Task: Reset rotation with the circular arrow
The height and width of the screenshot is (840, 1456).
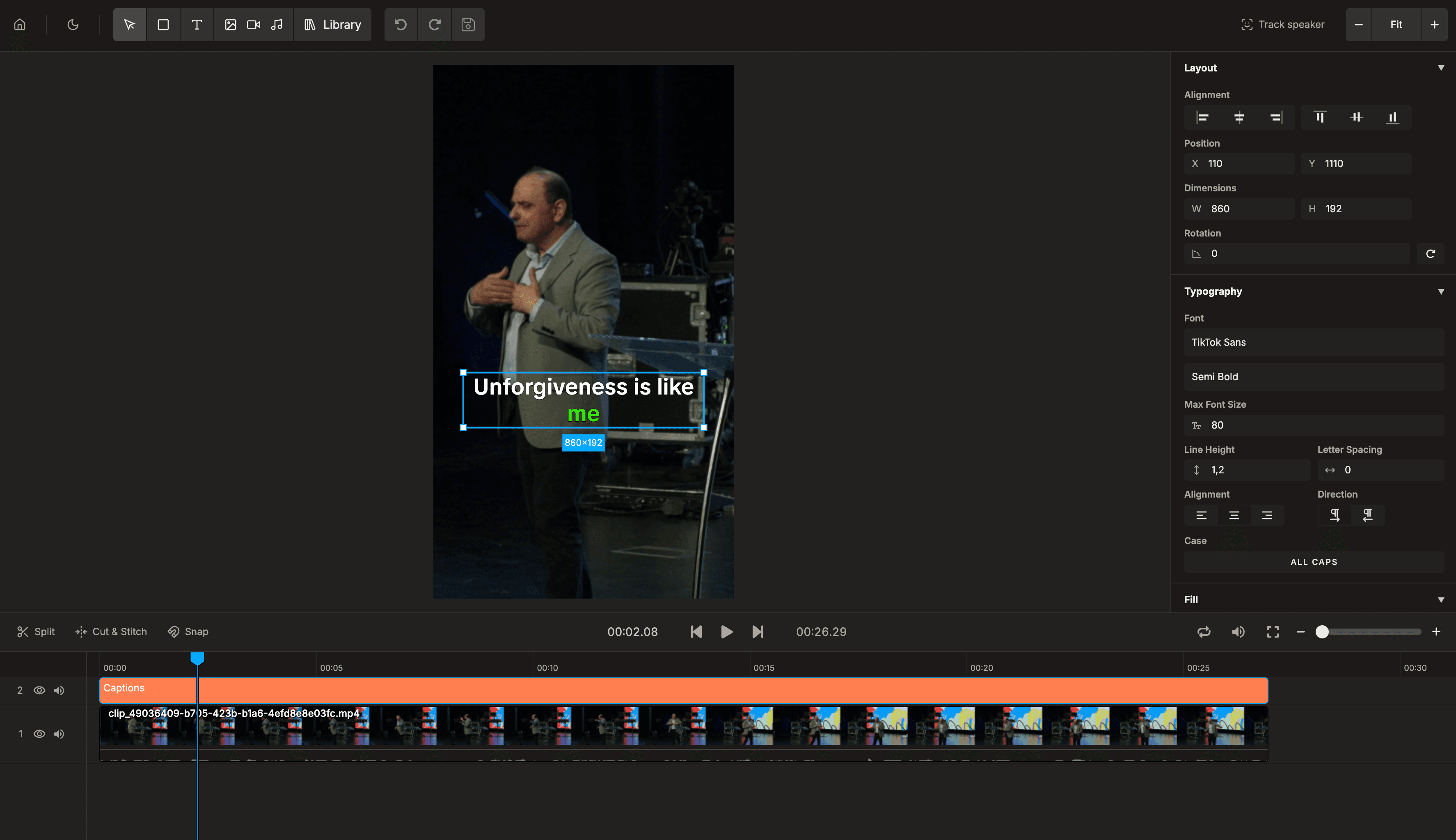Action: (x=1431, y=253)
